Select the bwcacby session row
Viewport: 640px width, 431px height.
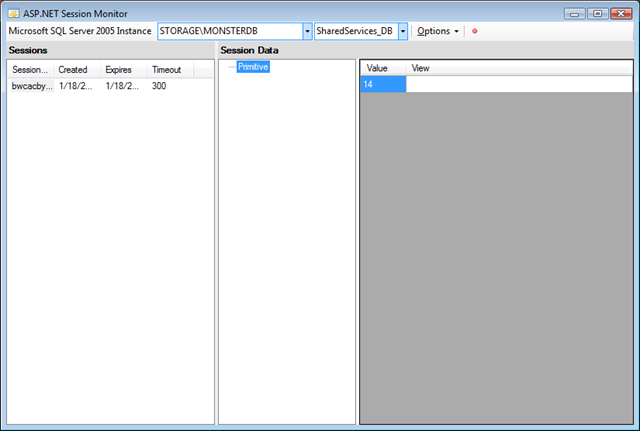pyautogui.click(x=110, y=86)
